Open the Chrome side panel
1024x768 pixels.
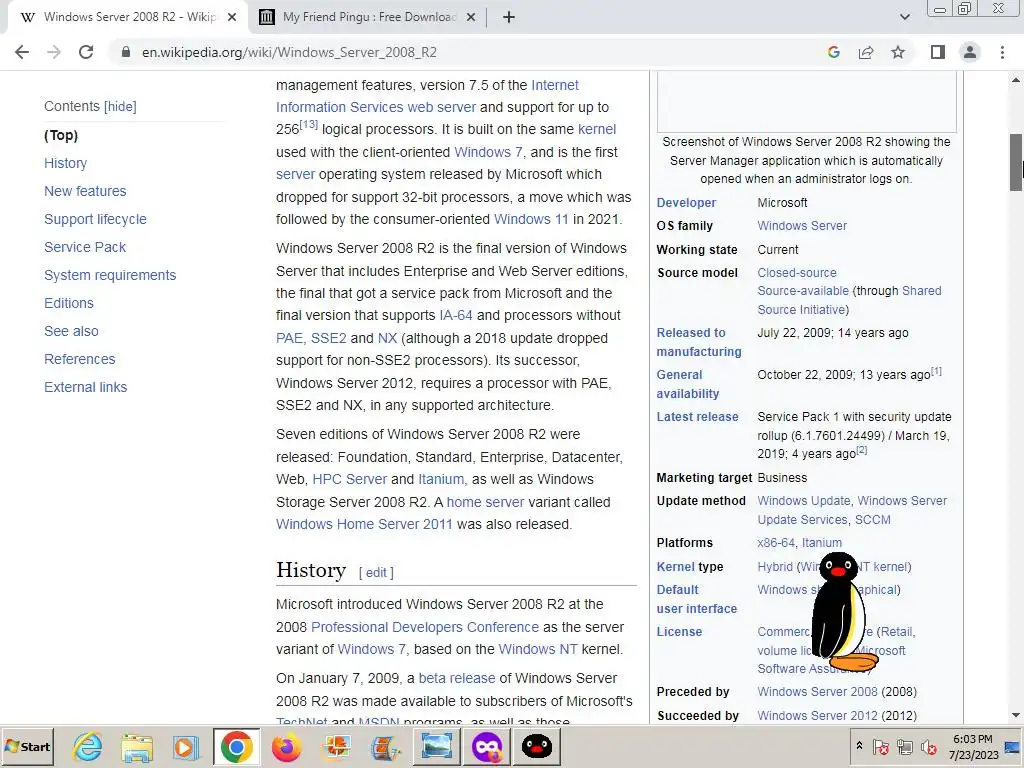click(938, 52)
